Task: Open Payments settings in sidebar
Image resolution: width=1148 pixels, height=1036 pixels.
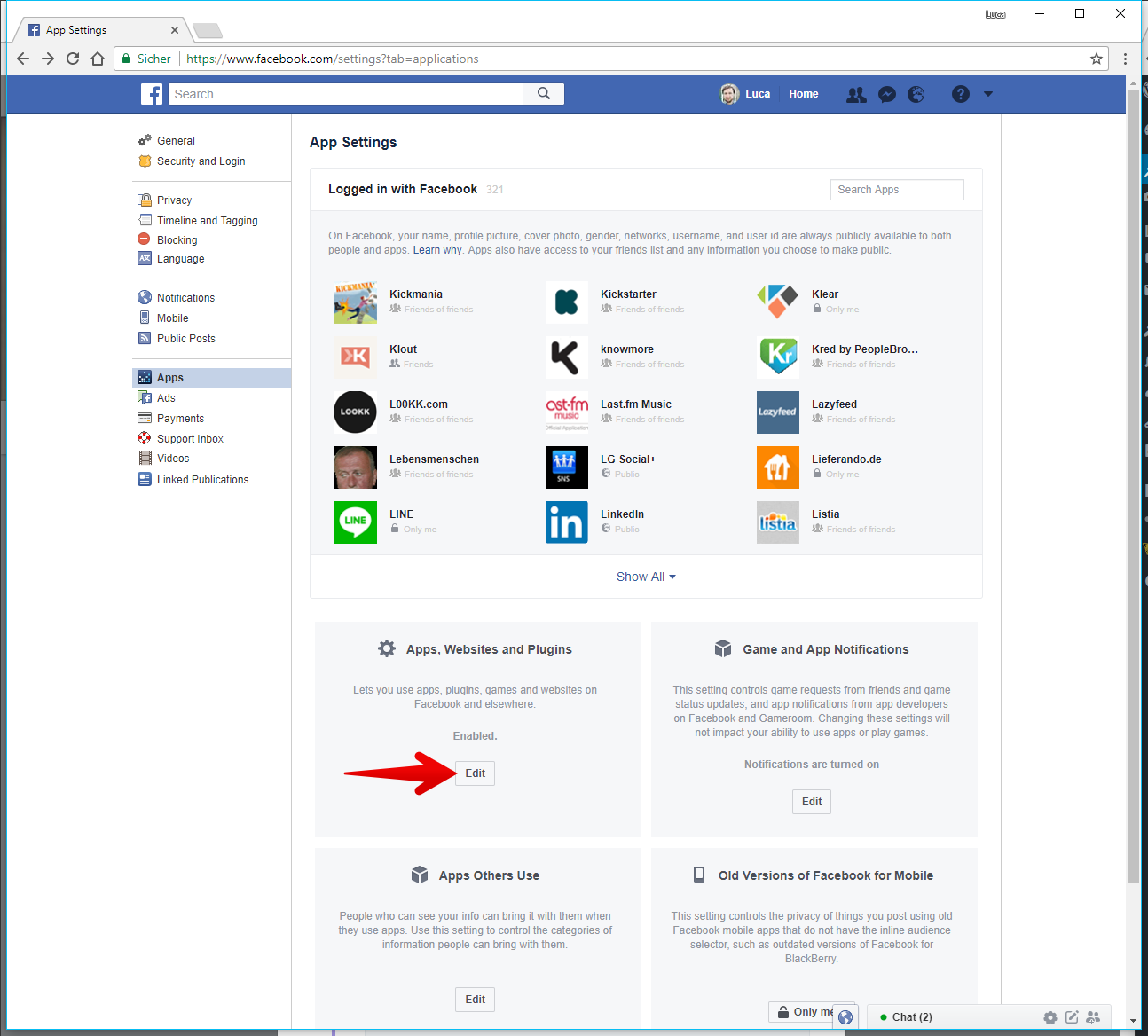Action: point(180,419)
